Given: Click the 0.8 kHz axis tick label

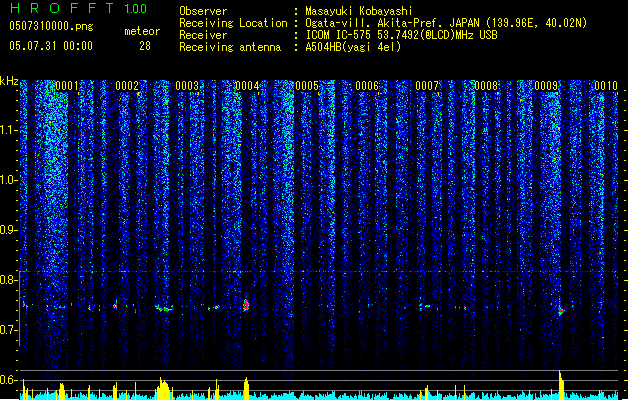Looking at the screenshot, I should (x=9, y=280).
